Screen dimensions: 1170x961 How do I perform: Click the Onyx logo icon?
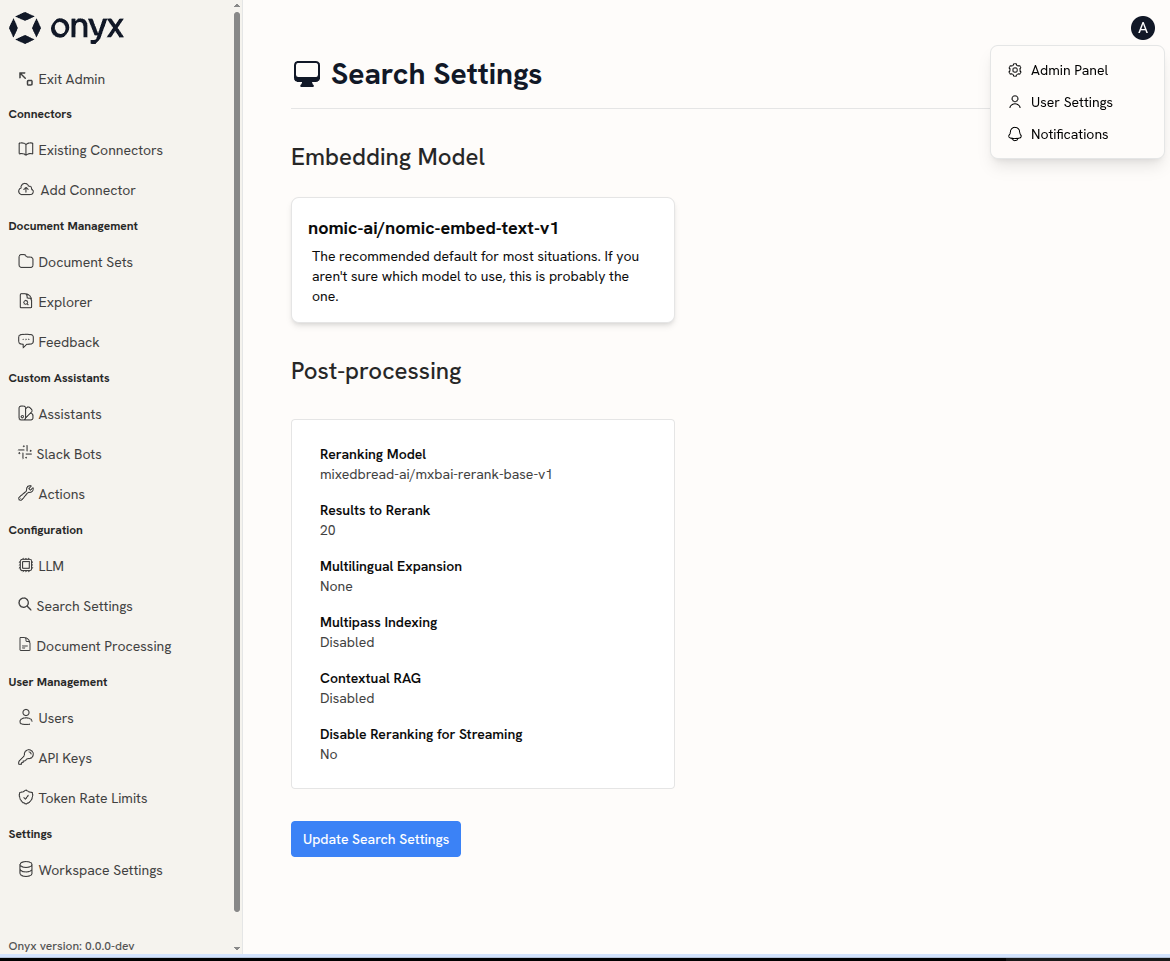[25, 28]
